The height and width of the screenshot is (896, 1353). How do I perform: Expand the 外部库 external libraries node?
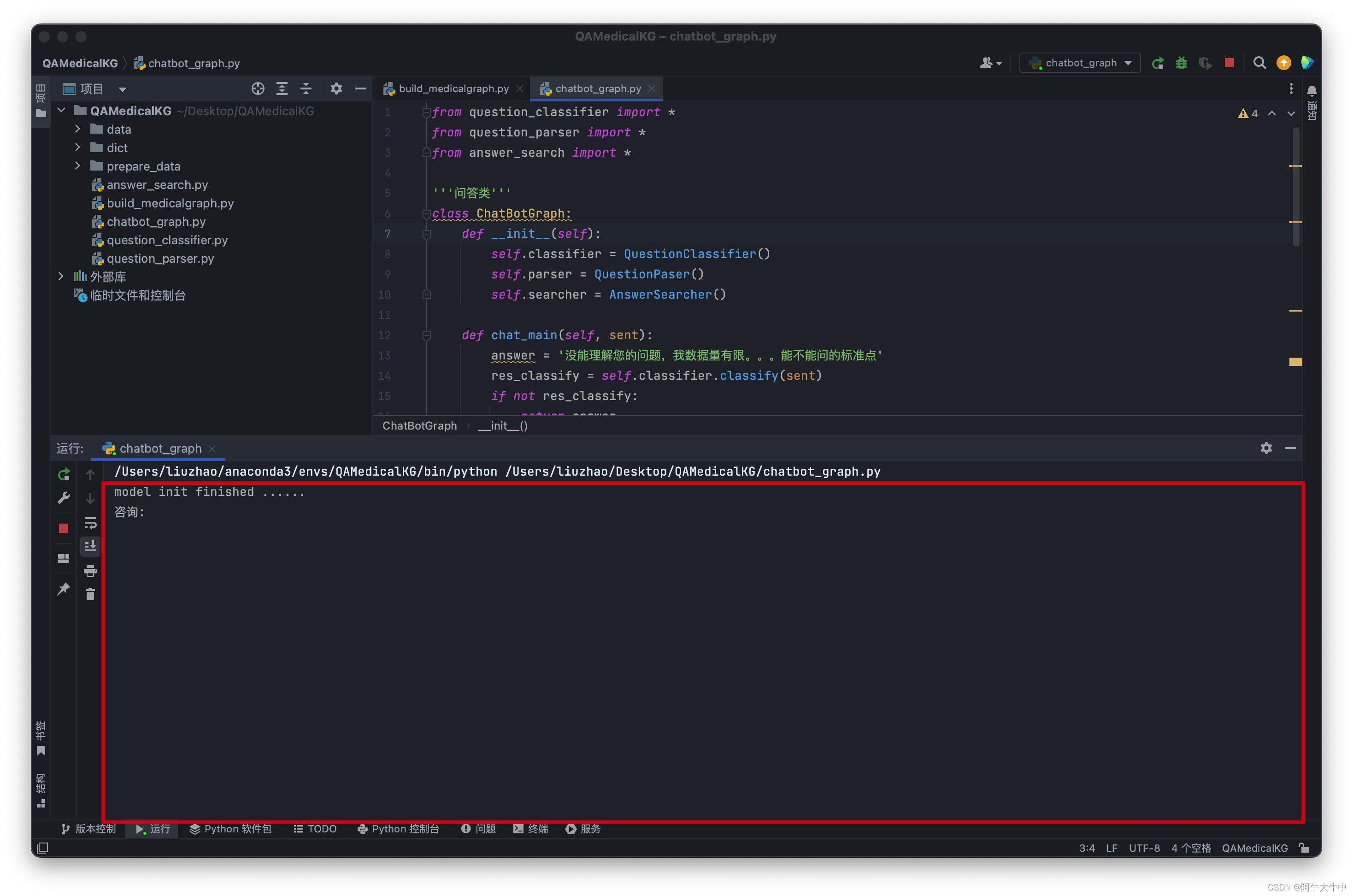61,277
